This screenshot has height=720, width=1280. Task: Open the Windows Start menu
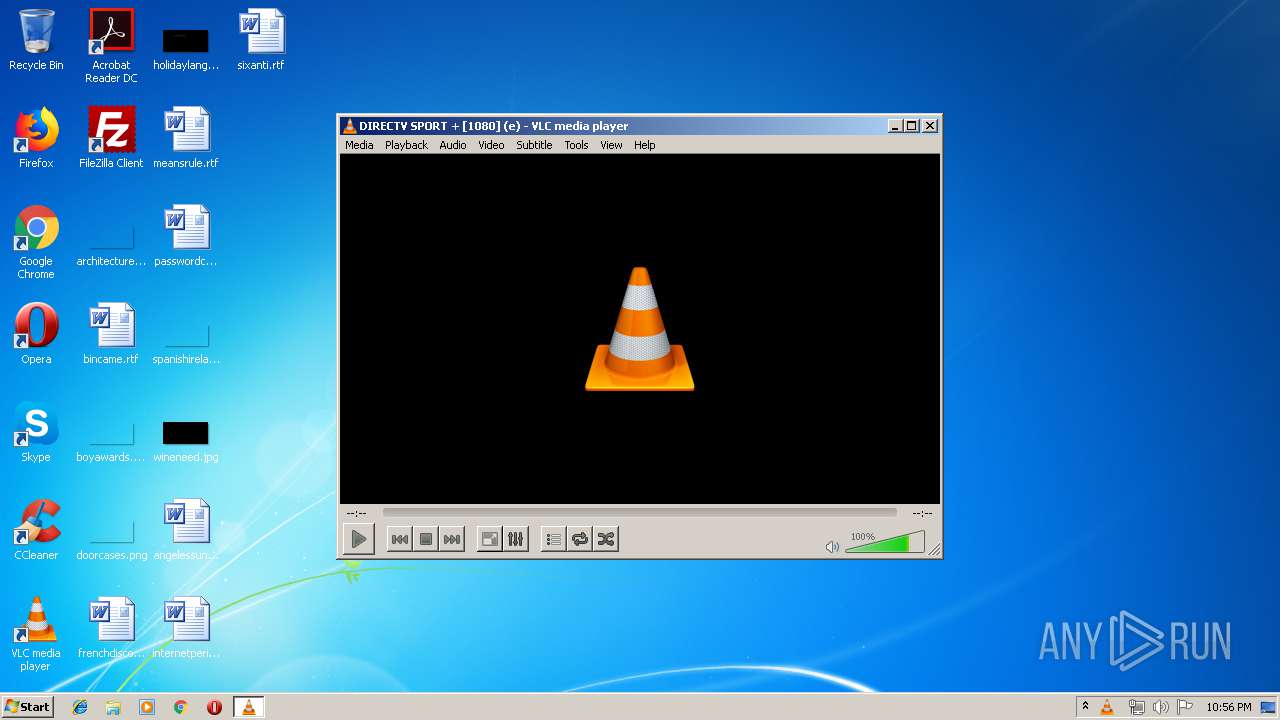27,707
